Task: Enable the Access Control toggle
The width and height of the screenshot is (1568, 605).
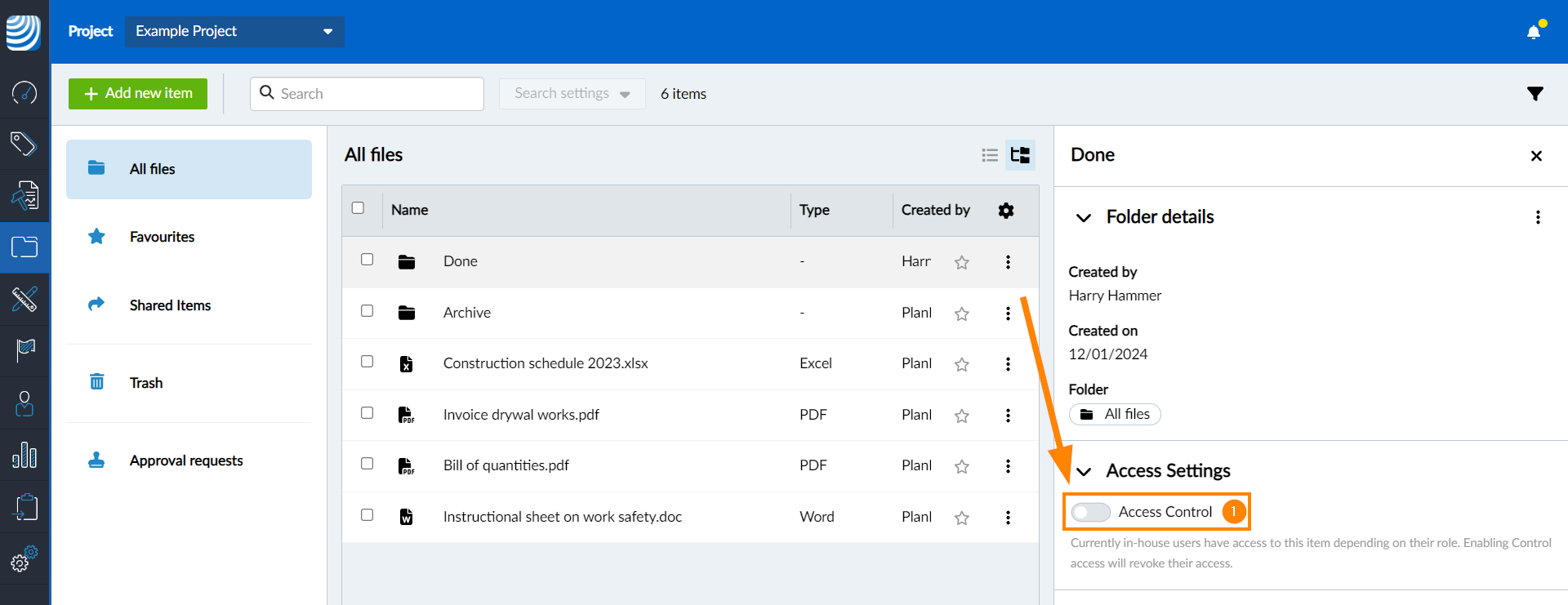Action: pos(1091,512)
